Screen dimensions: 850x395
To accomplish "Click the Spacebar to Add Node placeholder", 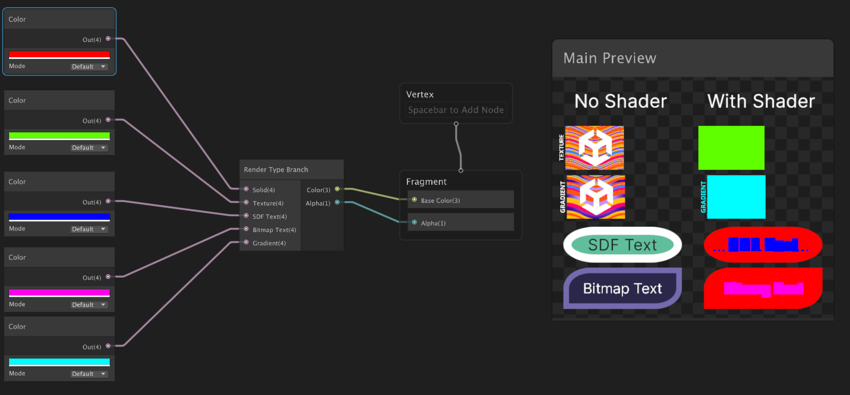I will pos(456,110).
